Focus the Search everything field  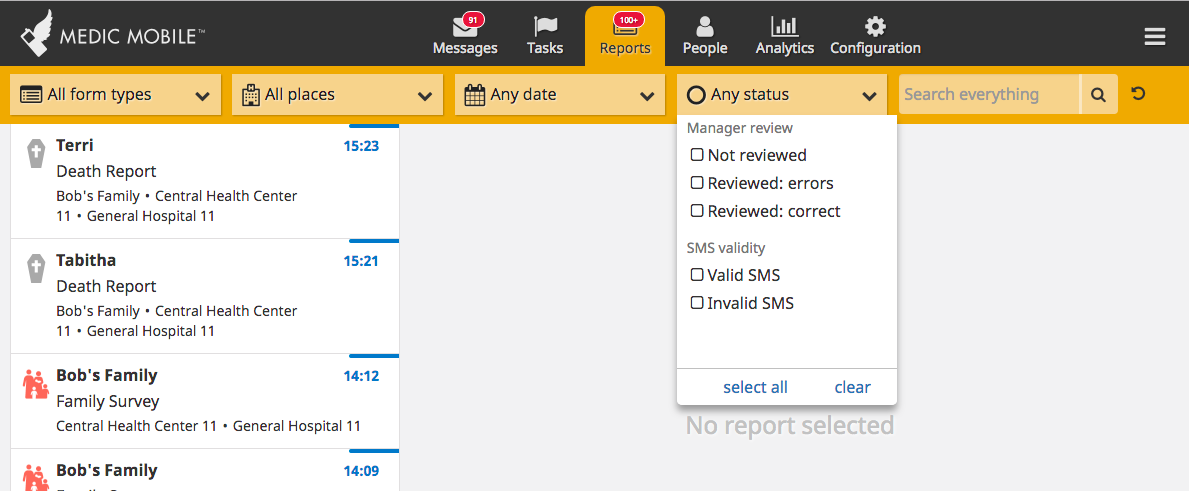click(989, 95)
